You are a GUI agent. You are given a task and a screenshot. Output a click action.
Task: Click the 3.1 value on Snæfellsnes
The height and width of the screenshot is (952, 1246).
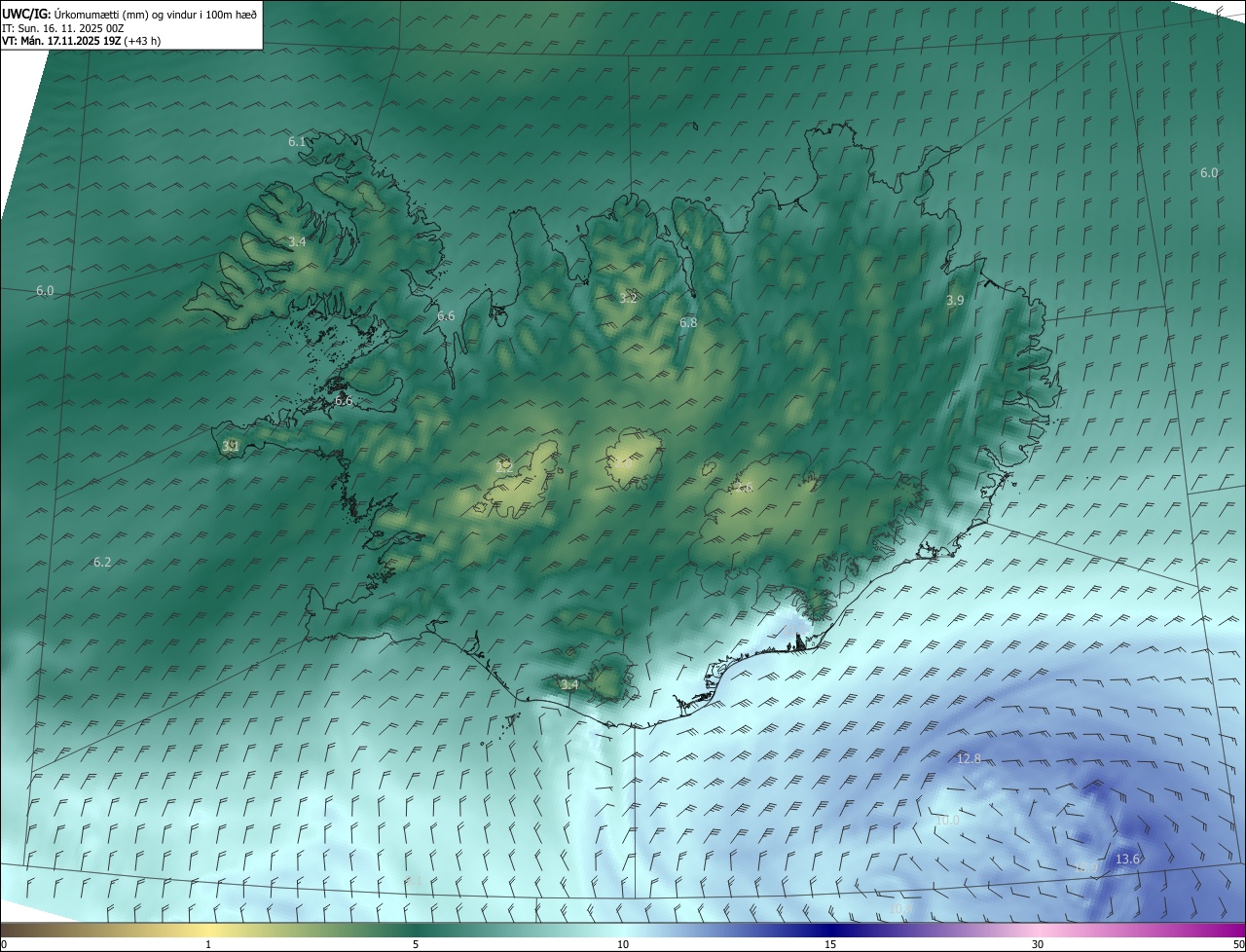point(231,446)
